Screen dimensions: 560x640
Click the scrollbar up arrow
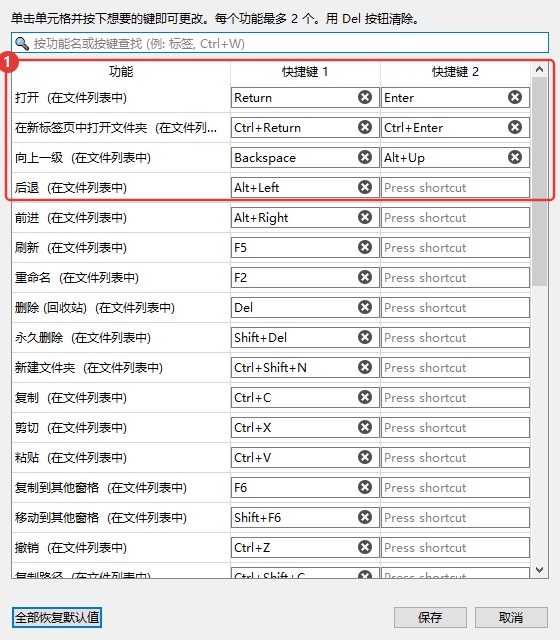tap(540, 69)
